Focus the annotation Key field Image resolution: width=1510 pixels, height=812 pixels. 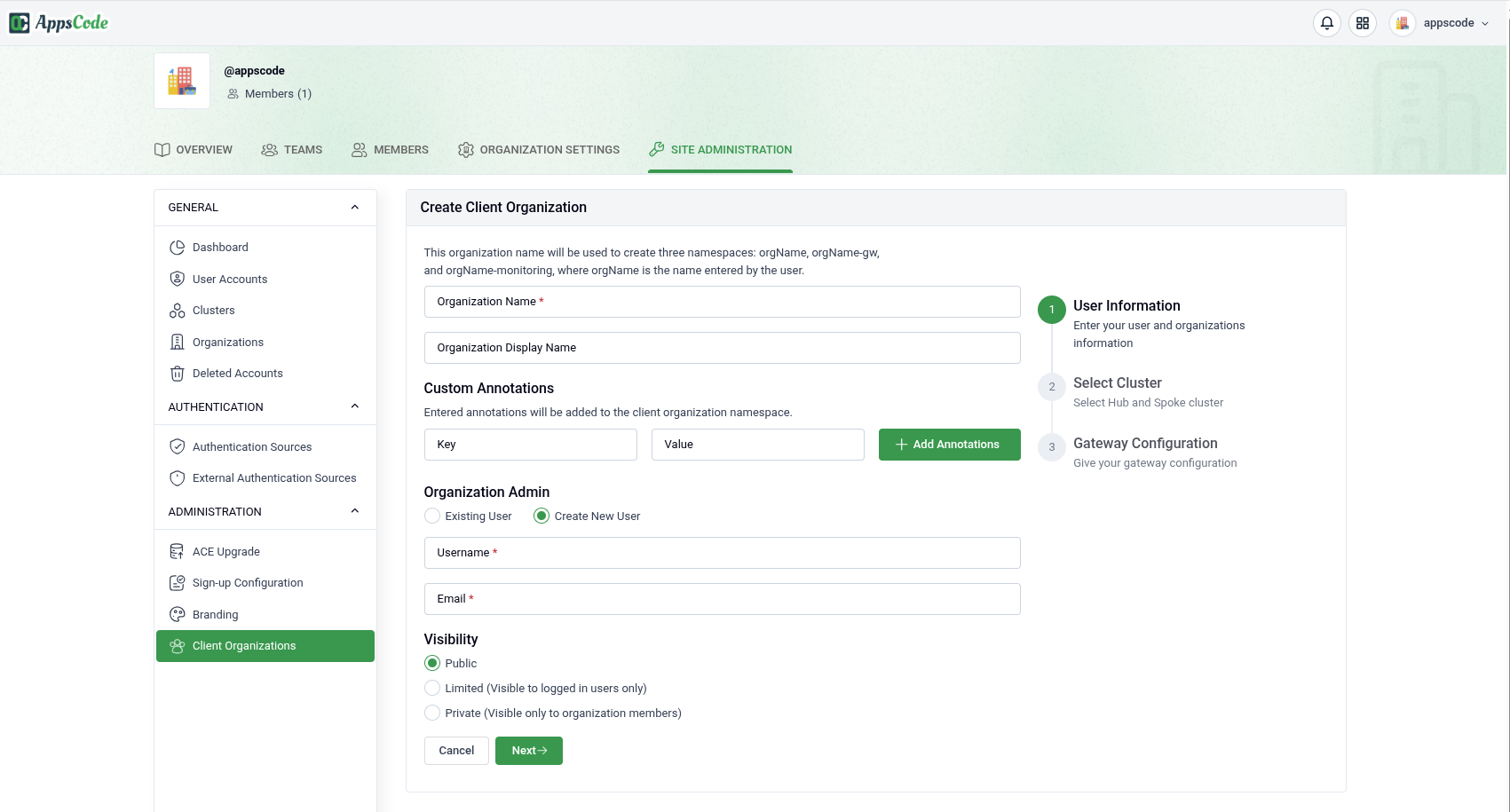531,445
